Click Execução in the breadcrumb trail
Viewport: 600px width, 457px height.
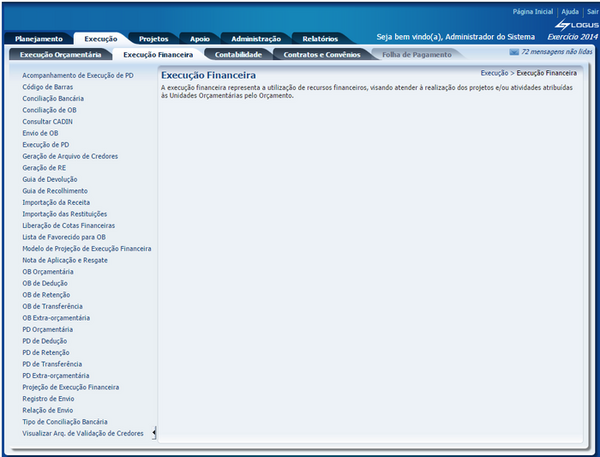pyautogui.click(x=494, y=73)
